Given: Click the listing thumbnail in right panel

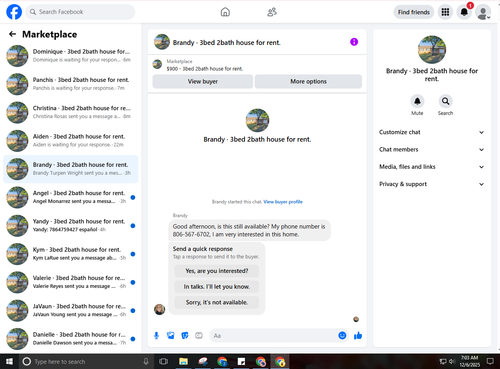Looking at the screenshot, I should tap(432, 50).
